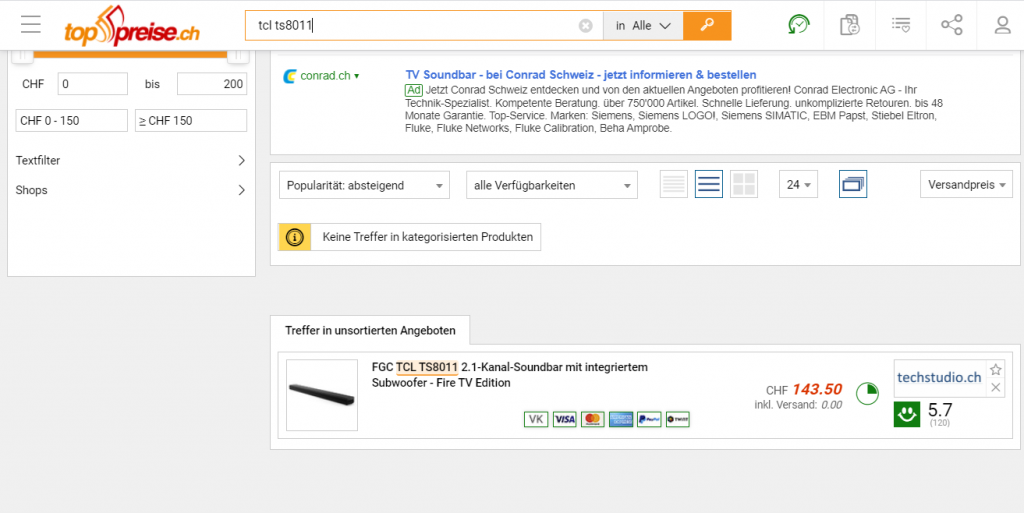Switch to compact list view

coord(674,185)
